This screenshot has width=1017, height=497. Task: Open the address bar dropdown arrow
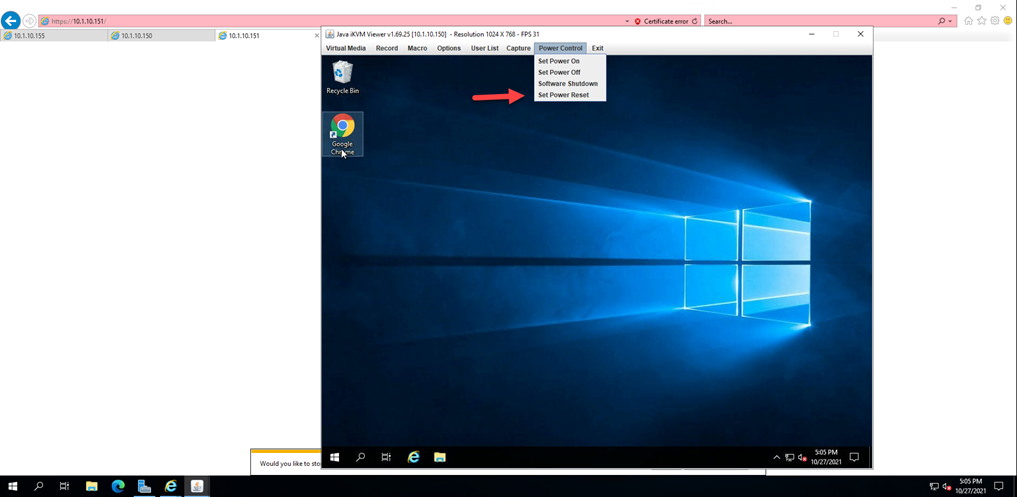[627, 21]
